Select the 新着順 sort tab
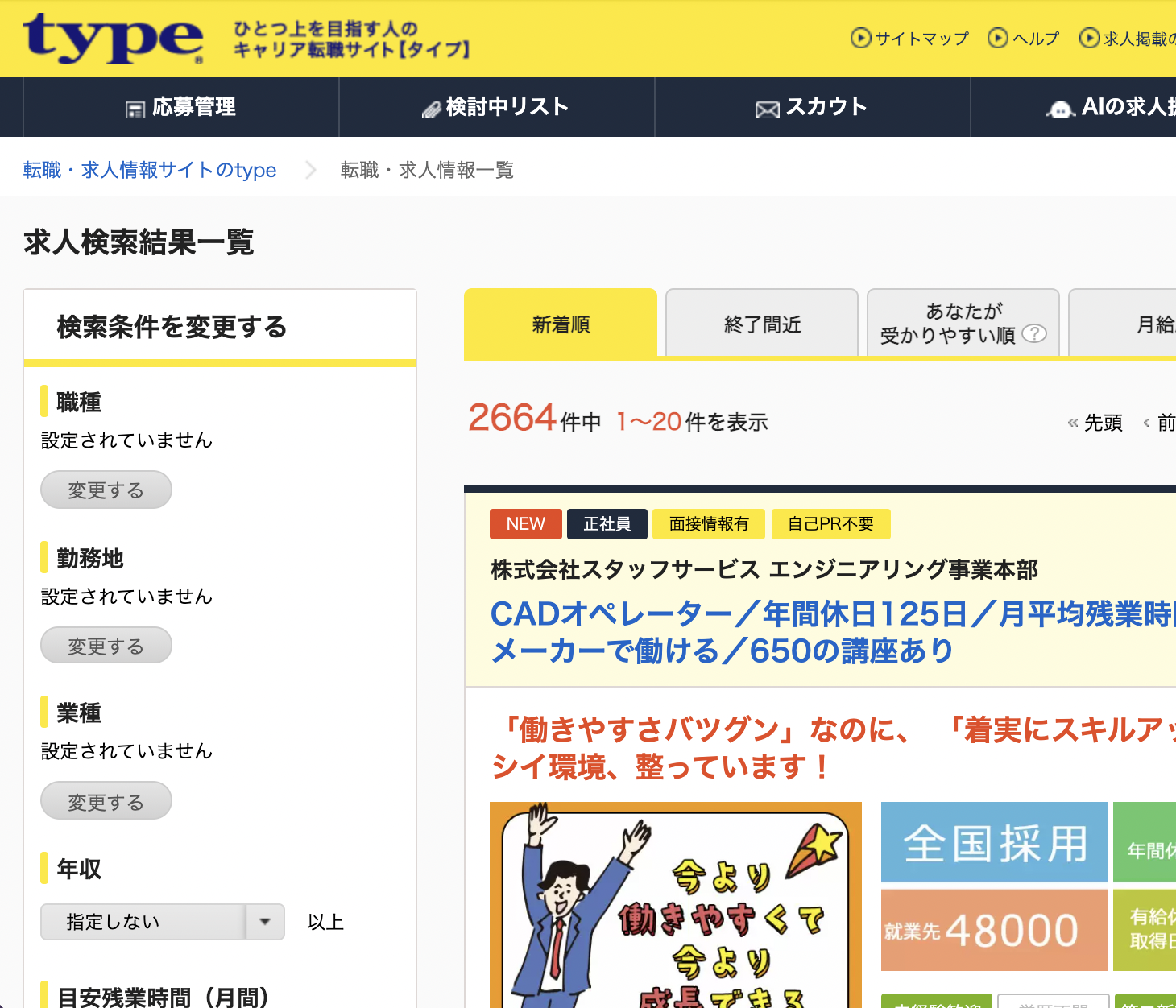The width and height of the screenshot is (1176, 1008). pyautogui.click(x=561, y=324)
